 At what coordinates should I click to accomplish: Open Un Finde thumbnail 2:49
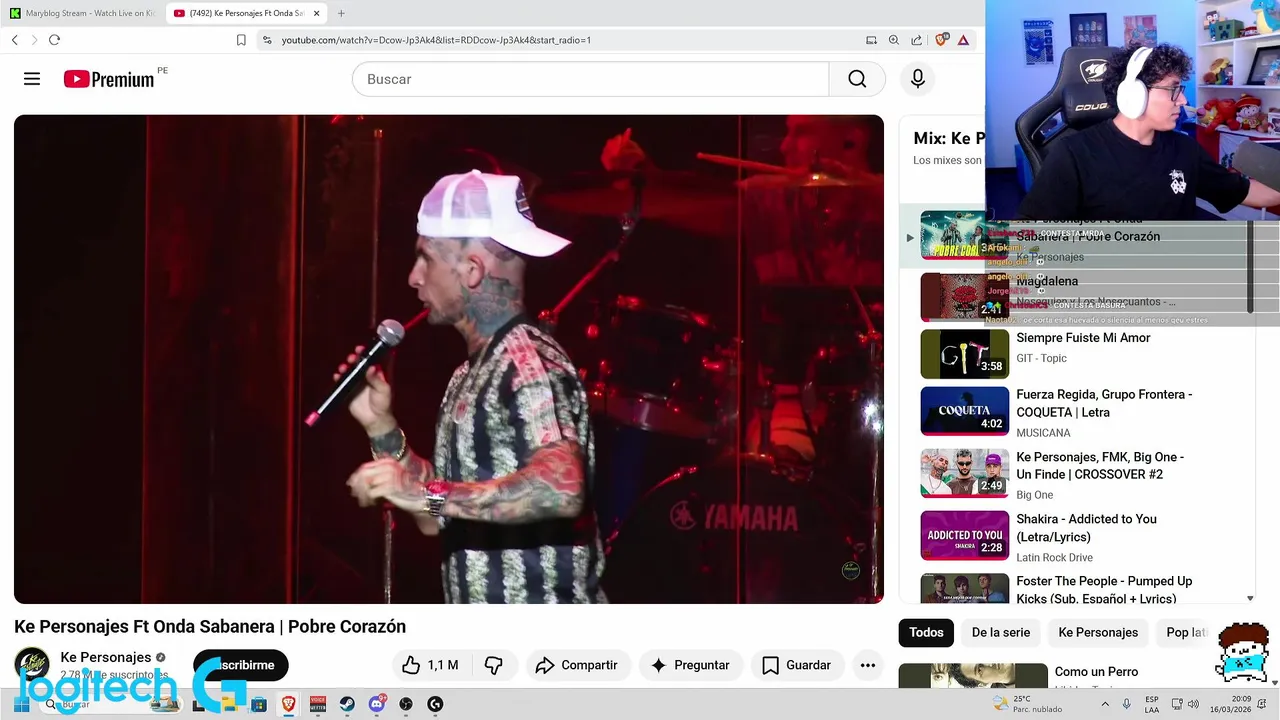(965, 473)
